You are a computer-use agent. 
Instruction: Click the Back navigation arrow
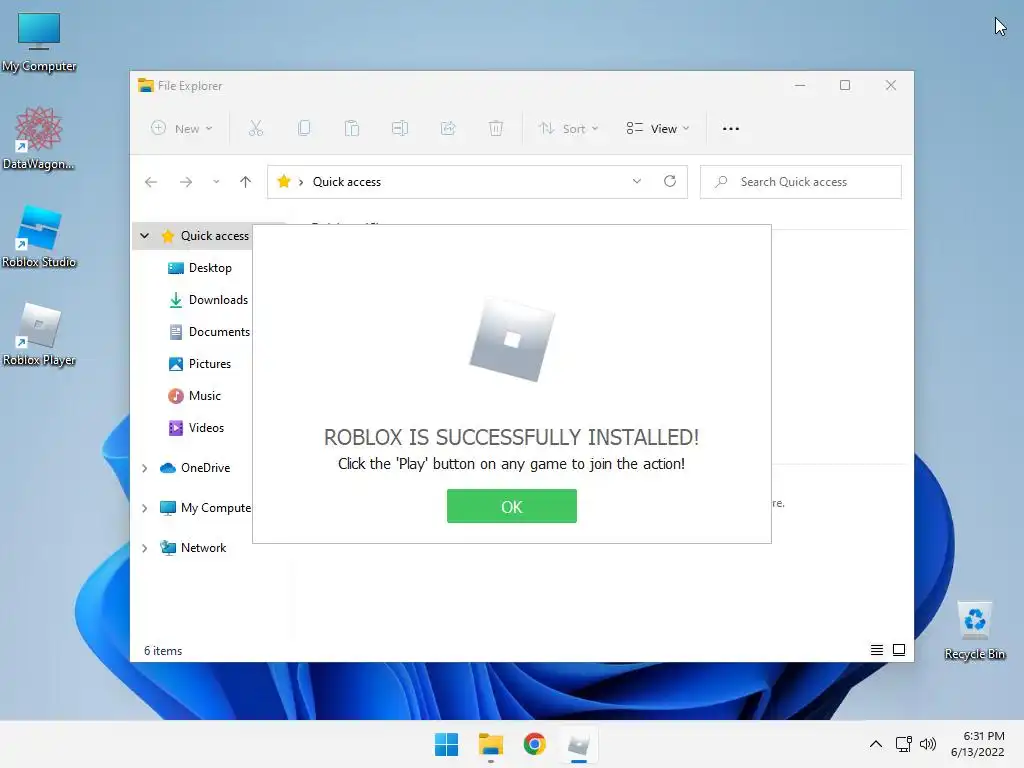click(151, 182)
